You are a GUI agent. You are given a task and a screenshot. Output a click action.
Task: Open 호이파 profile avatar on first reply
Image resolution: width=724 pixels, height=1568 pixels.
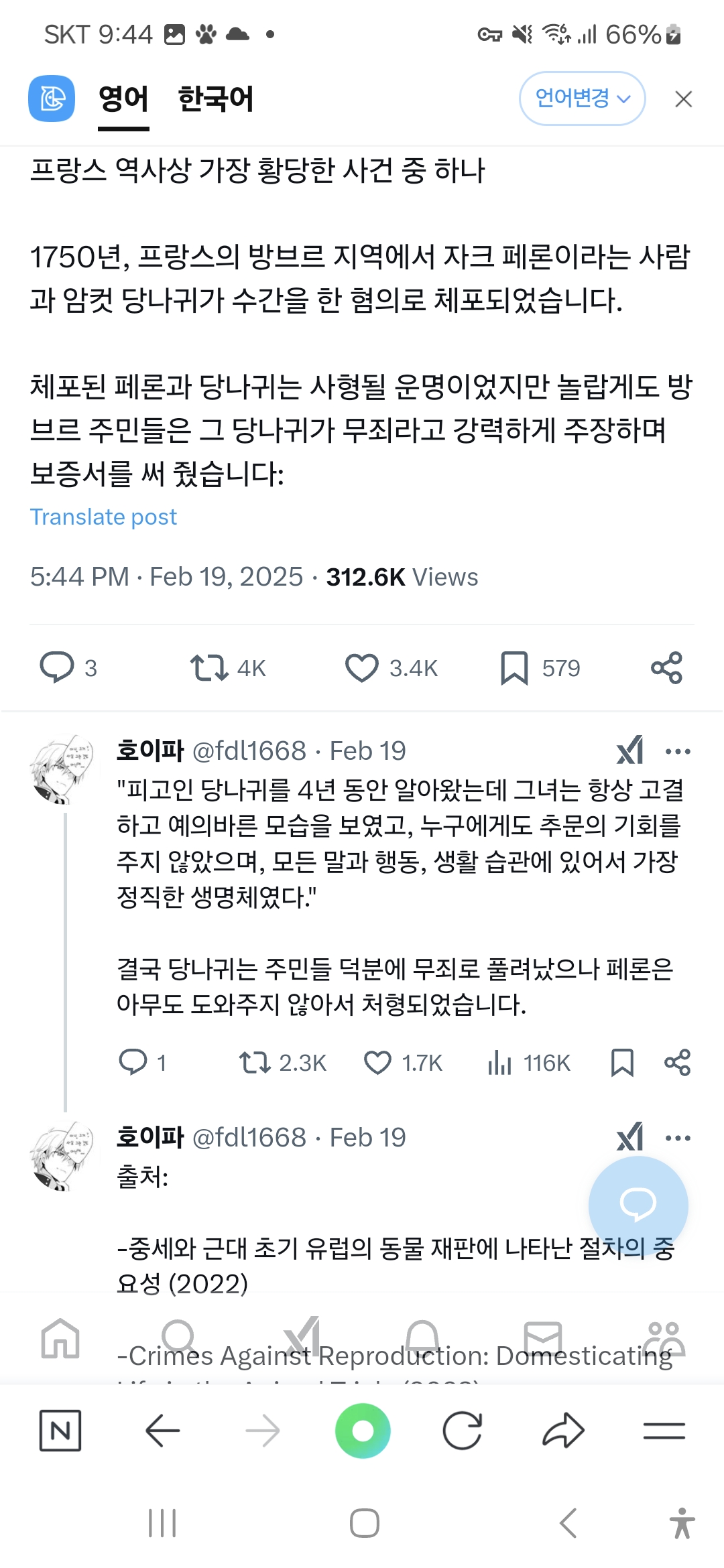tap(62, 769)
